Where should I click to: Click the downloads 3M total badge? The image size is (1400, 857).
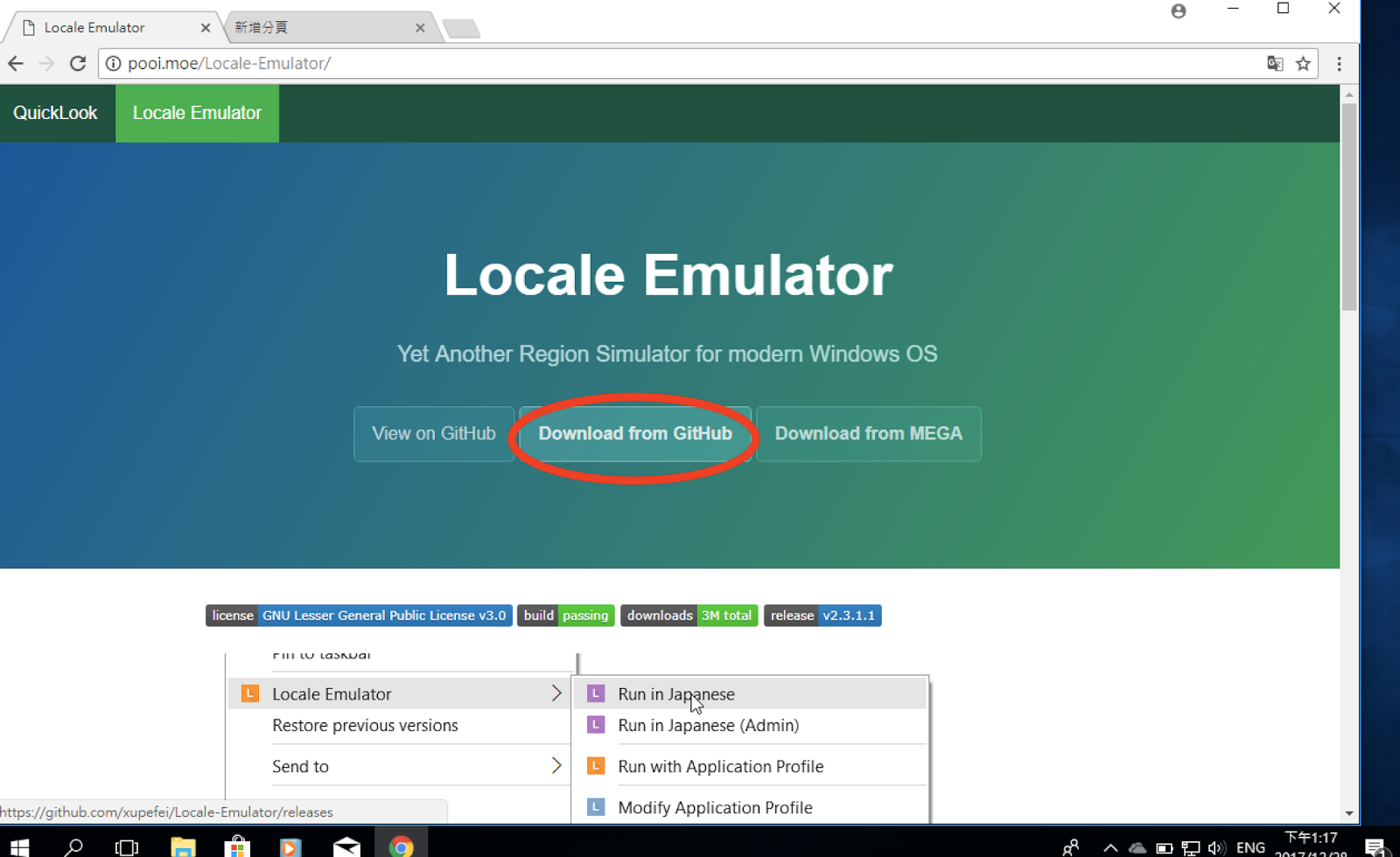(689, 615)
